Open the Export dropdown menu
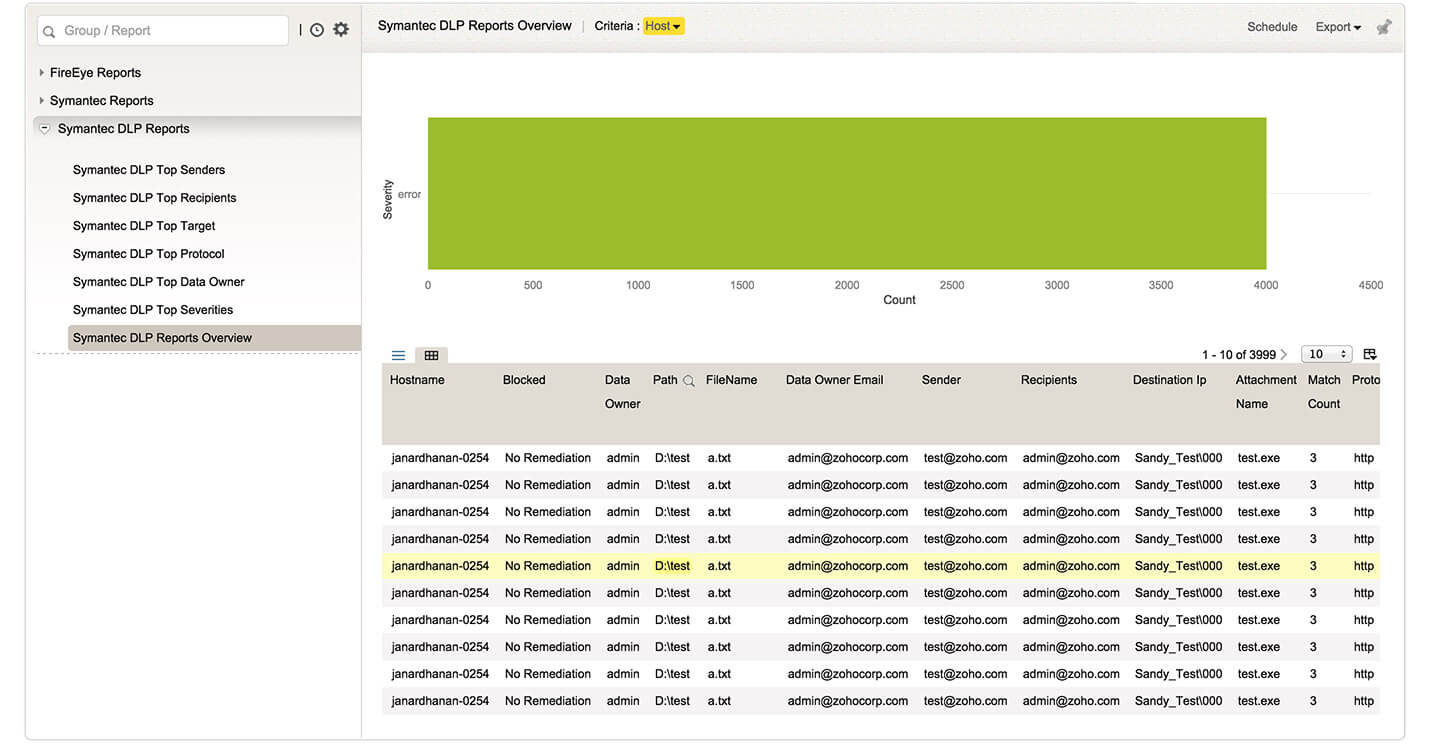The image size is (1435, 745). point(1338,27)
